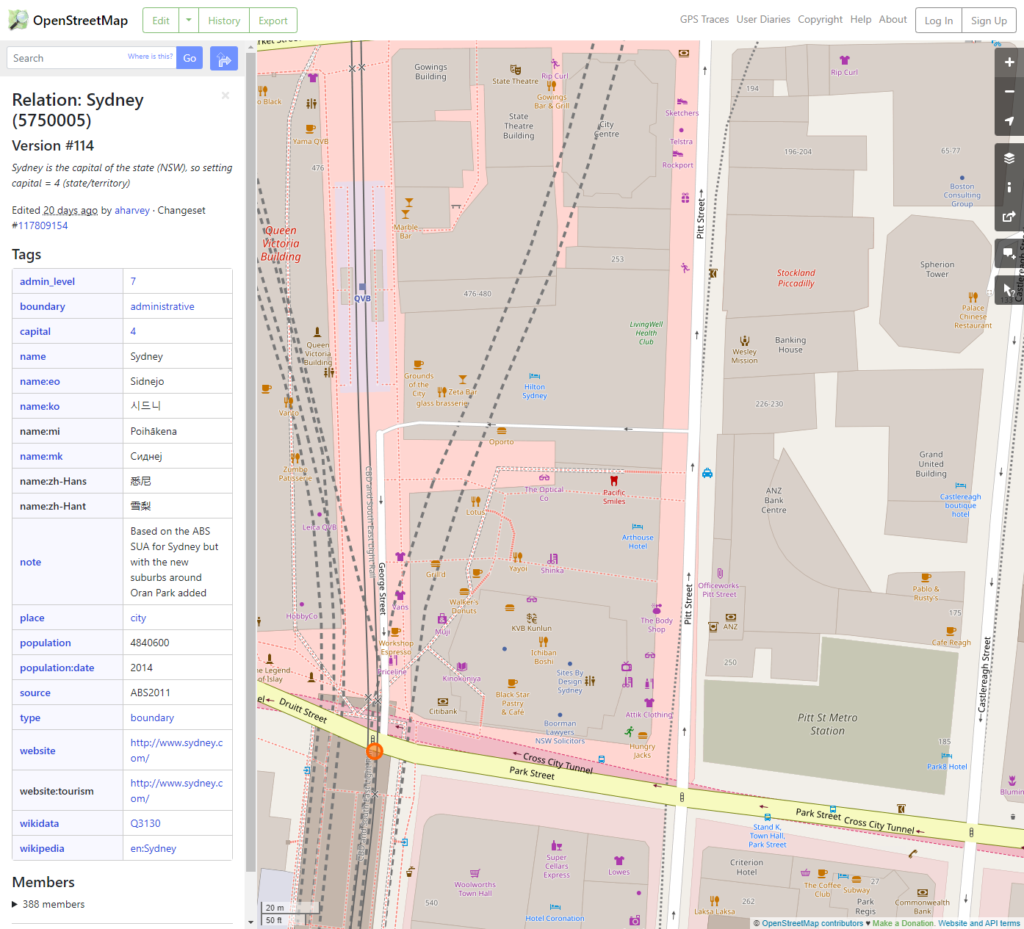Click the QVB light rail stop marker
This screenshot has height=929, width=1024.
pyautogui.click(x=362, y=287)
